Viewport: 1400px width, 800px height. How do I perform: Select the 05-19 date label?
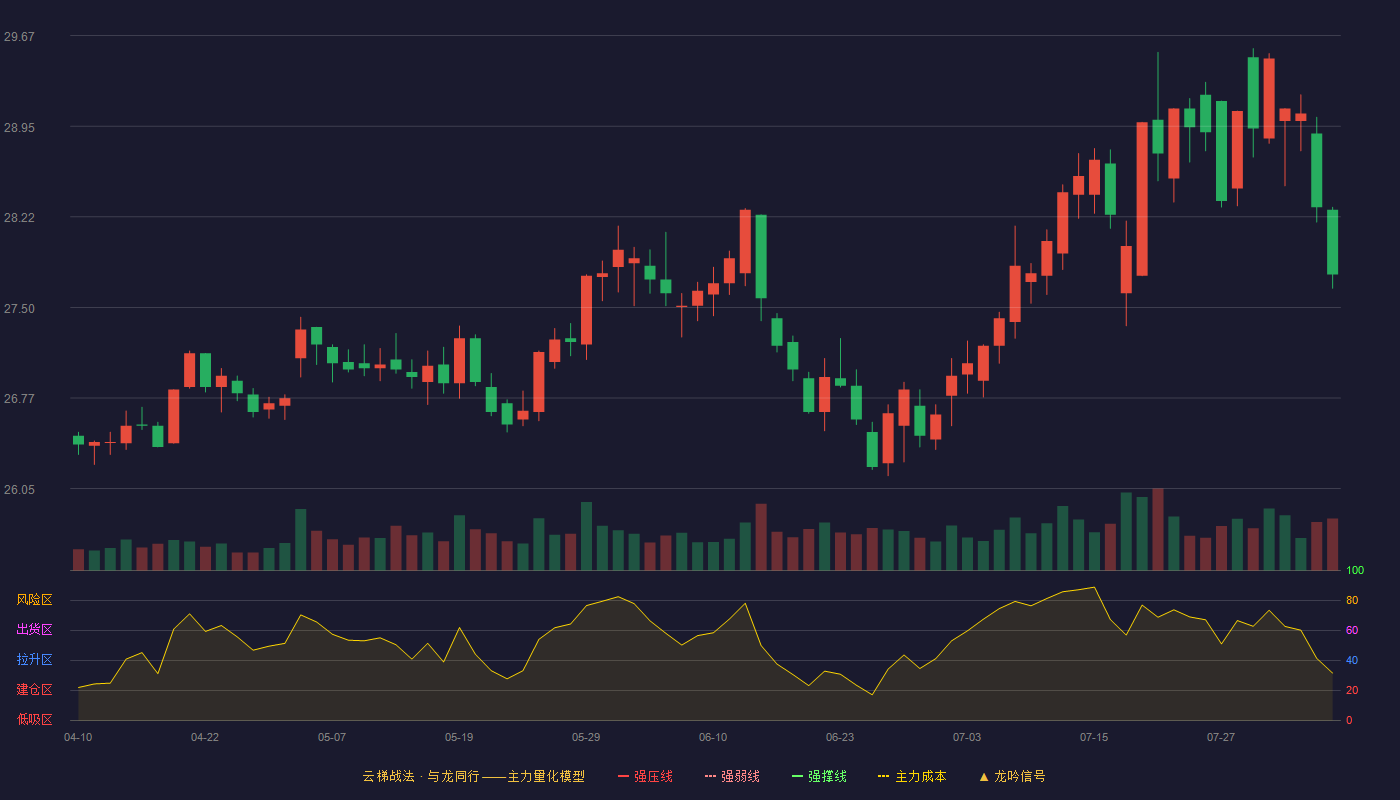(459, 737)
